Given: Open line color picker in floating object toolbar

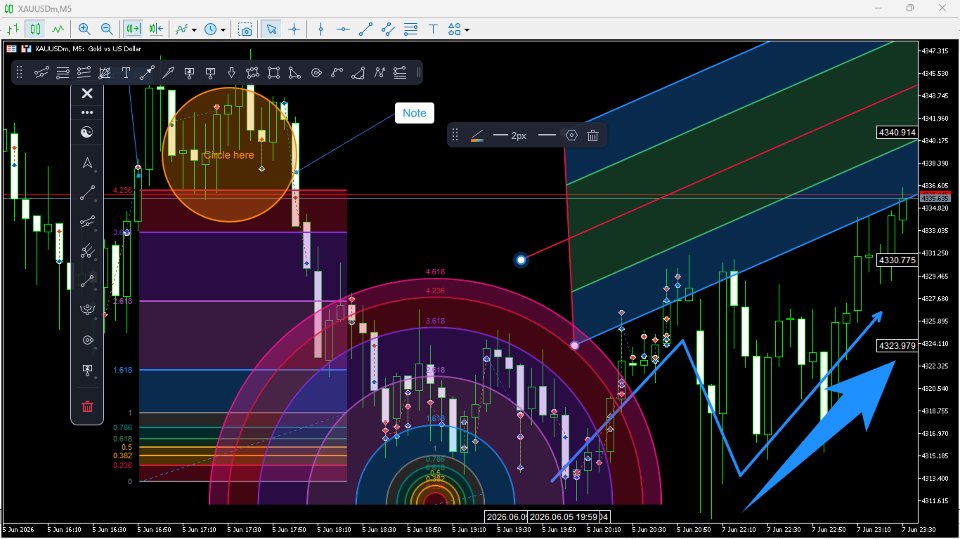Looking at the screenshot, I should [x=477, y=136].
